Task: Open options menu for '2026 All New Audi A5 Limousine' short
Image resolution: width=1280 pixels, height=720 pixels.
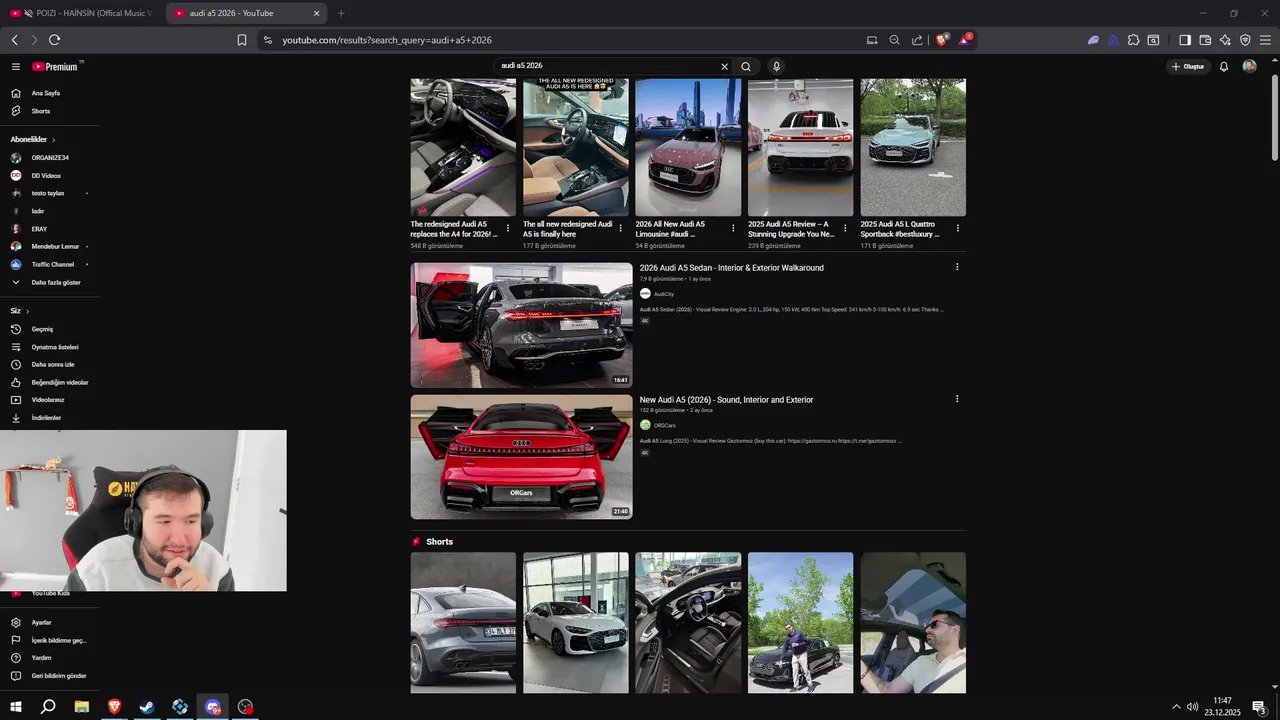Action: (x=733, y=228)
